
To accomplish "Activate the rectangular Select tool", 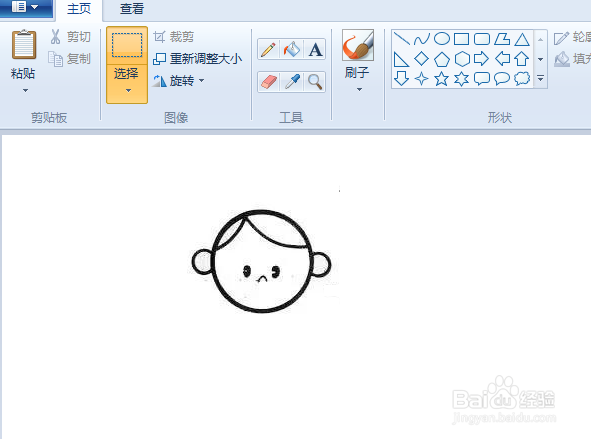I will pyautogui.click(x=127, y=45).
